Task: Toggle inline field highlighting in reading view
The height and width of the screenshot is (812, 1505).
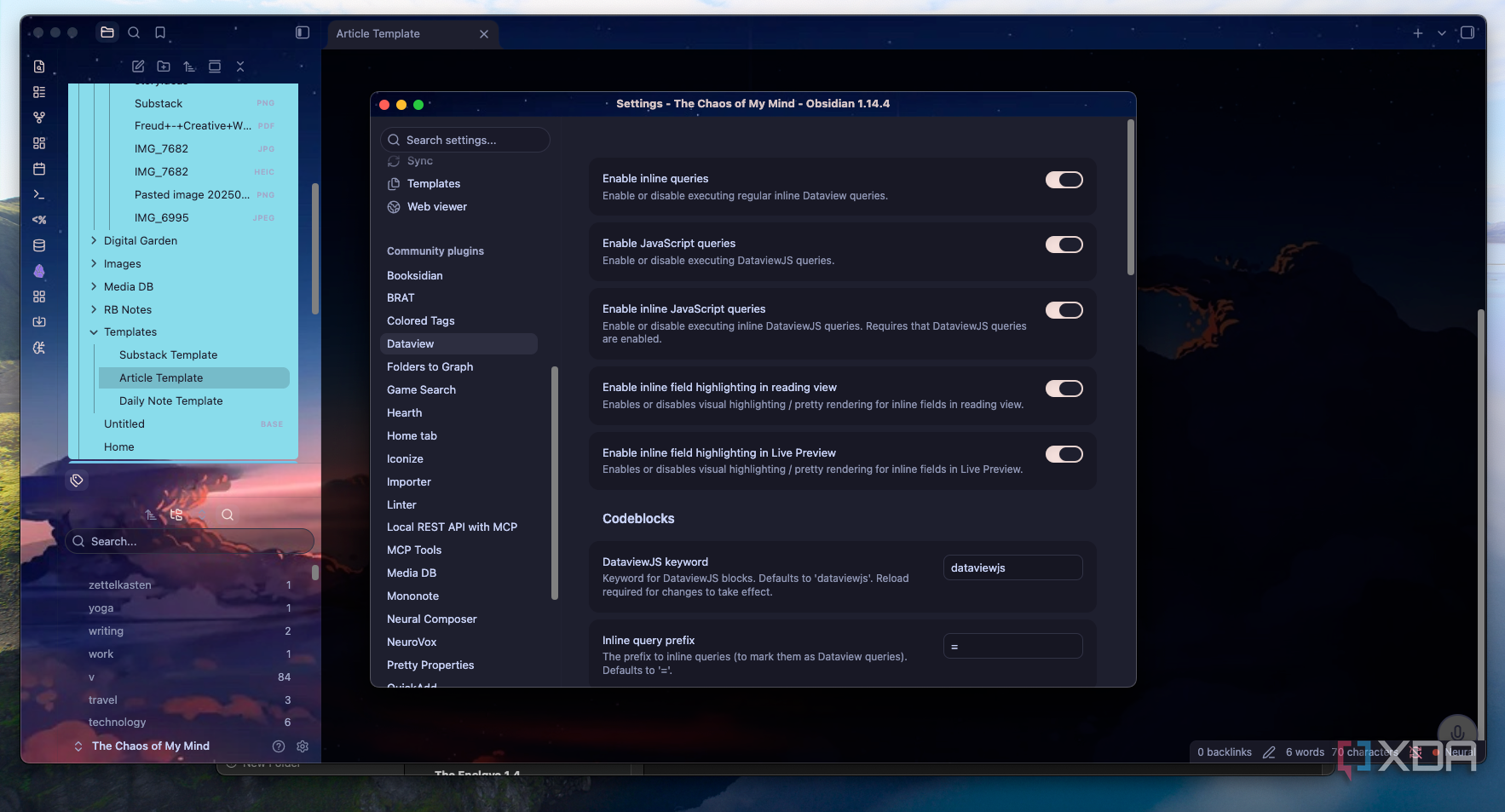Action: pyautogui.click(x=1064, y=389)
